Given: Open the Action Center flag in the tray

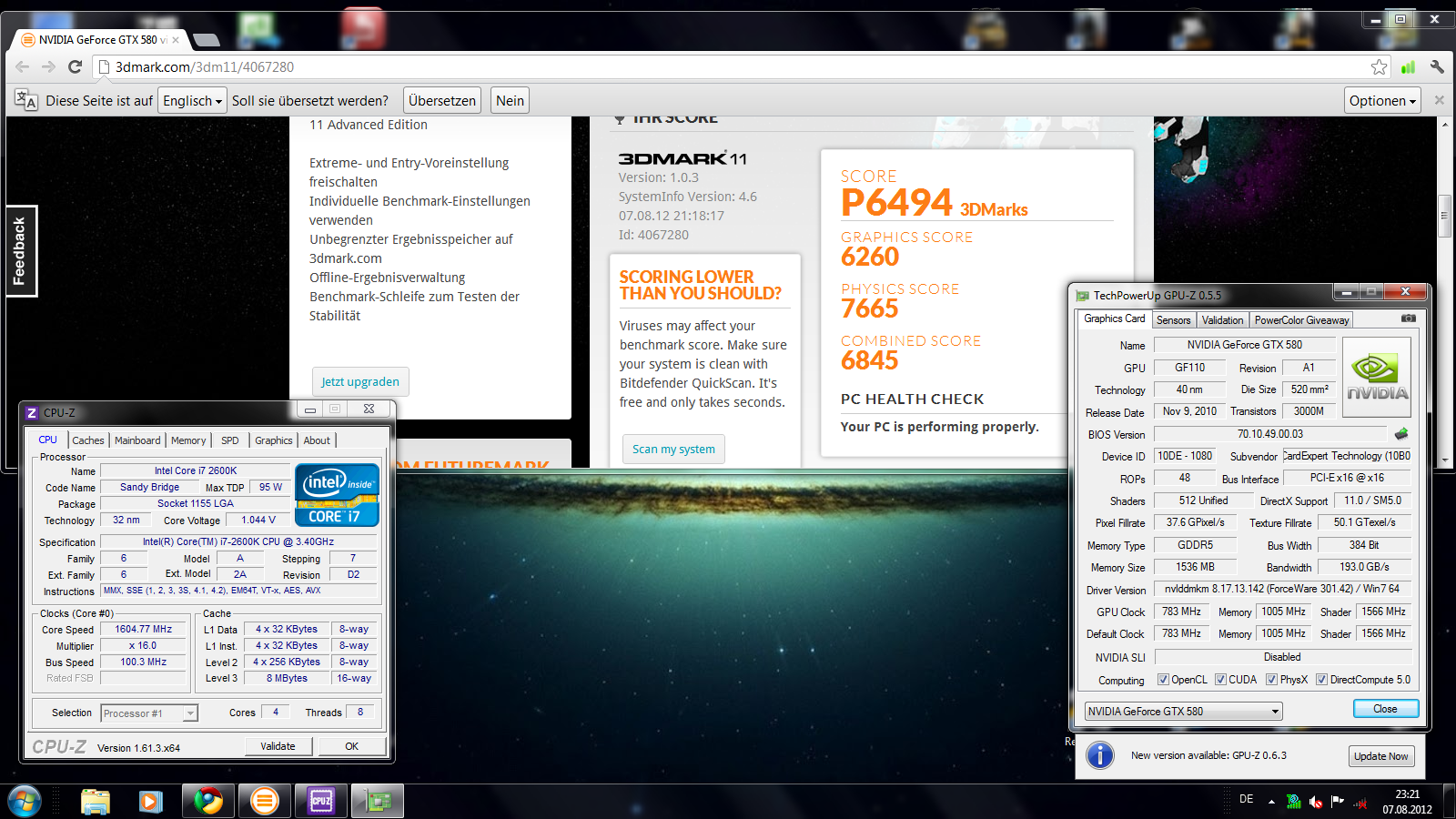Looking at the screenshot, I should (1338, 802).
